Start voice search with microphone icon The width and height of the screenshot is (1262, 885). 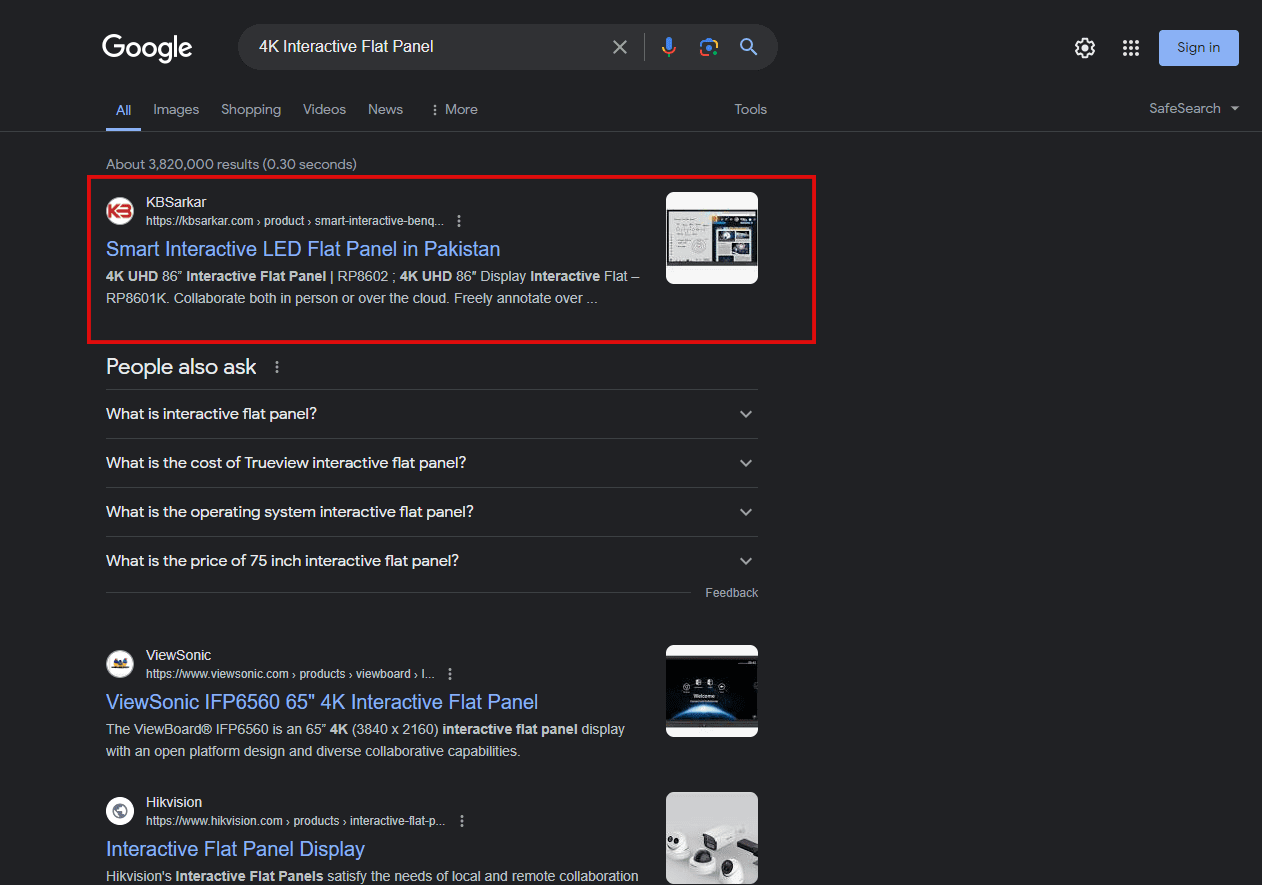[x=669, y=47]
